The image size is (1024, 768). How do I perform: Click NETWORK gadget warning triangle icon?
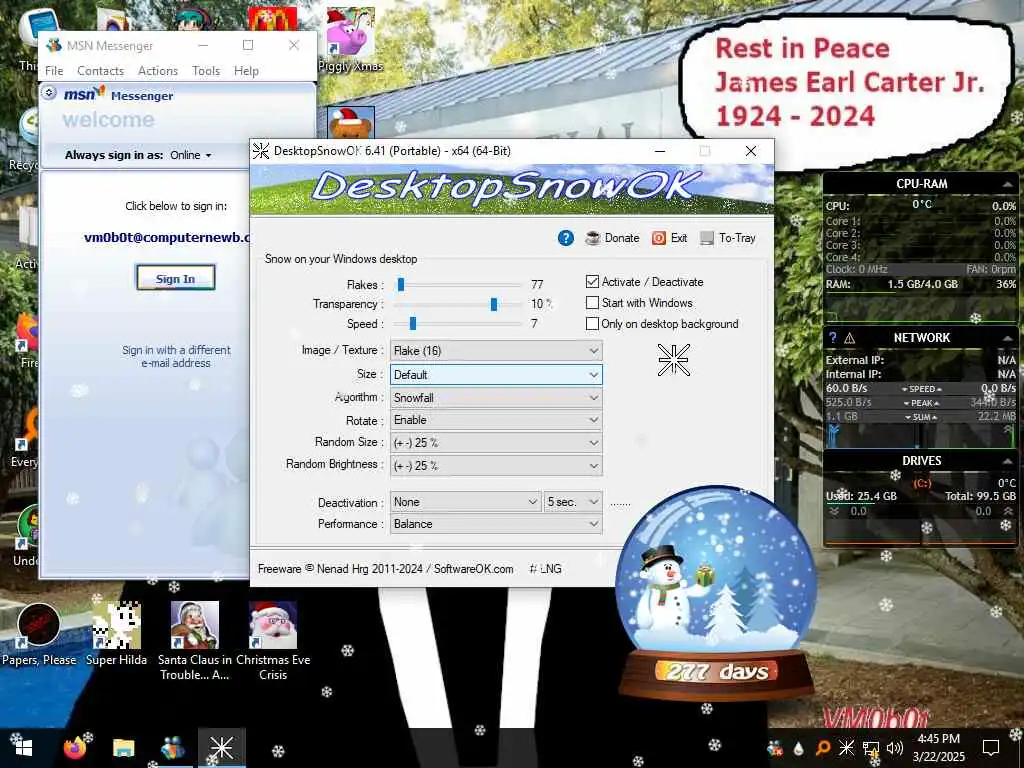(x=850, y=338)
